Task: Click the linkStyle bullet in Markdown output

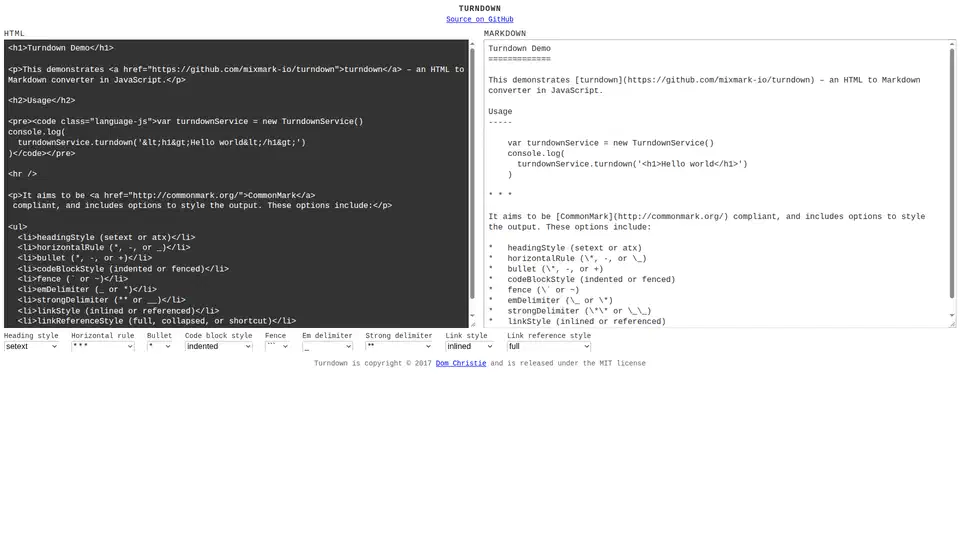Action: coord(577,321)
